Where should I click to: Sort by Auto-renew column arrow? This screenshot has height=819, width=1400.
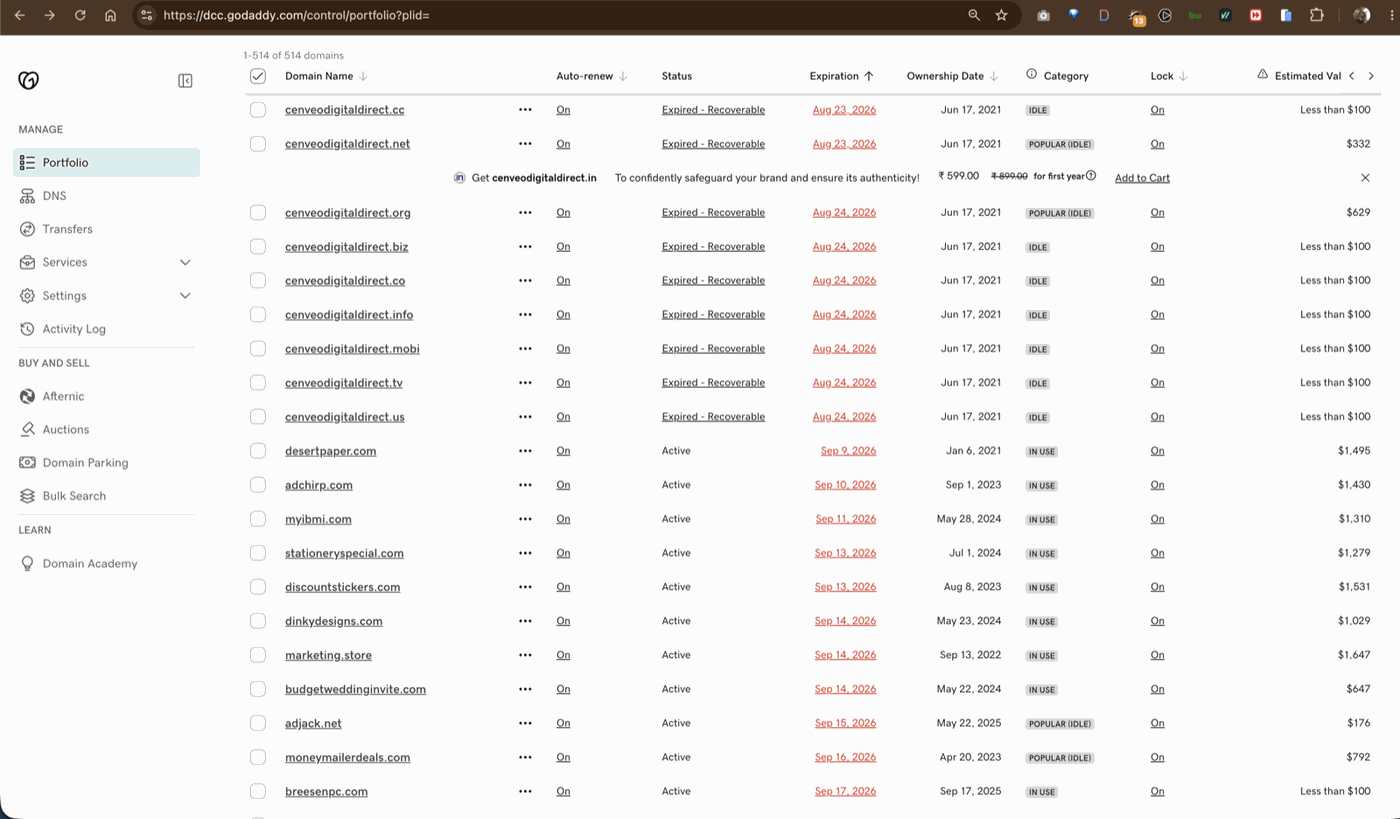pyautogui.click(x=623, y=76)
